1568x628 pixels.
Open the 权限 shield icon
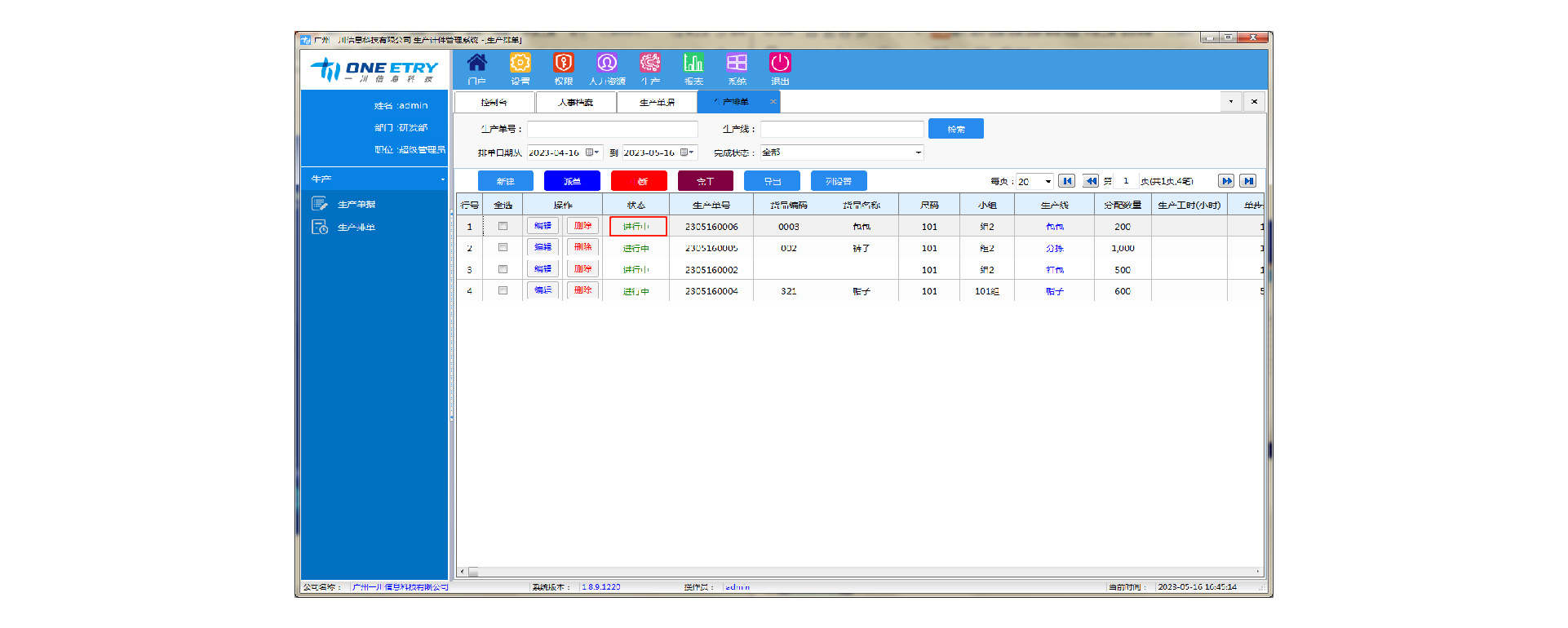564,64
